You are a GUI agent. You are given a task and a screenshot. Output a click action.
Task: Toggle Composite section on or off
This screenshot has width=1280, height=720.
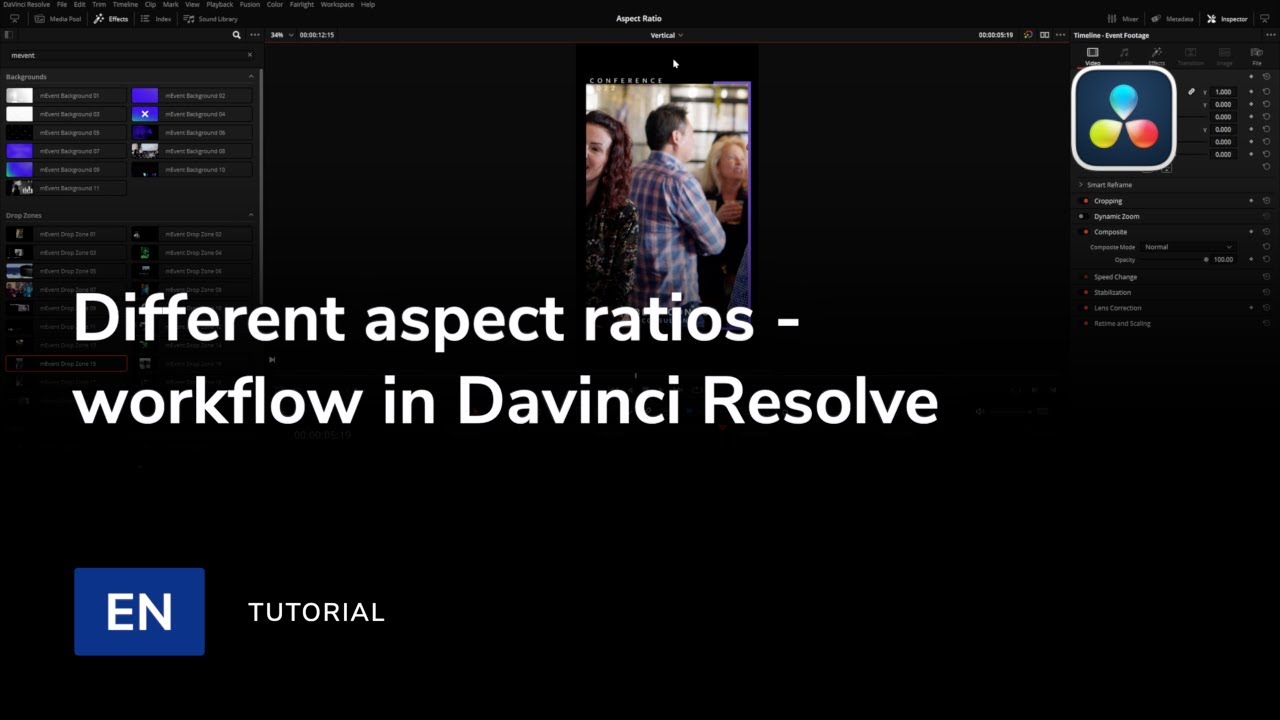1086,232
